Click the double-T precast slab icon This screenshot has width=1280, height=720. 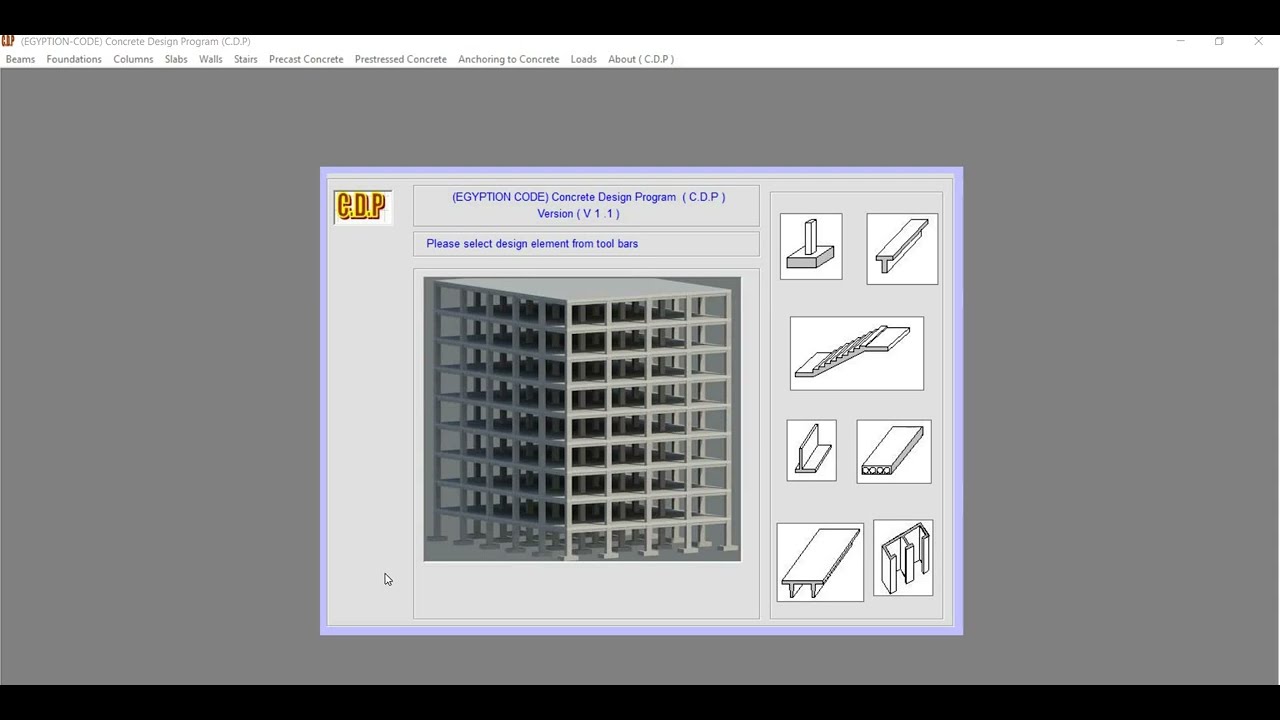[x=820, y=562]
